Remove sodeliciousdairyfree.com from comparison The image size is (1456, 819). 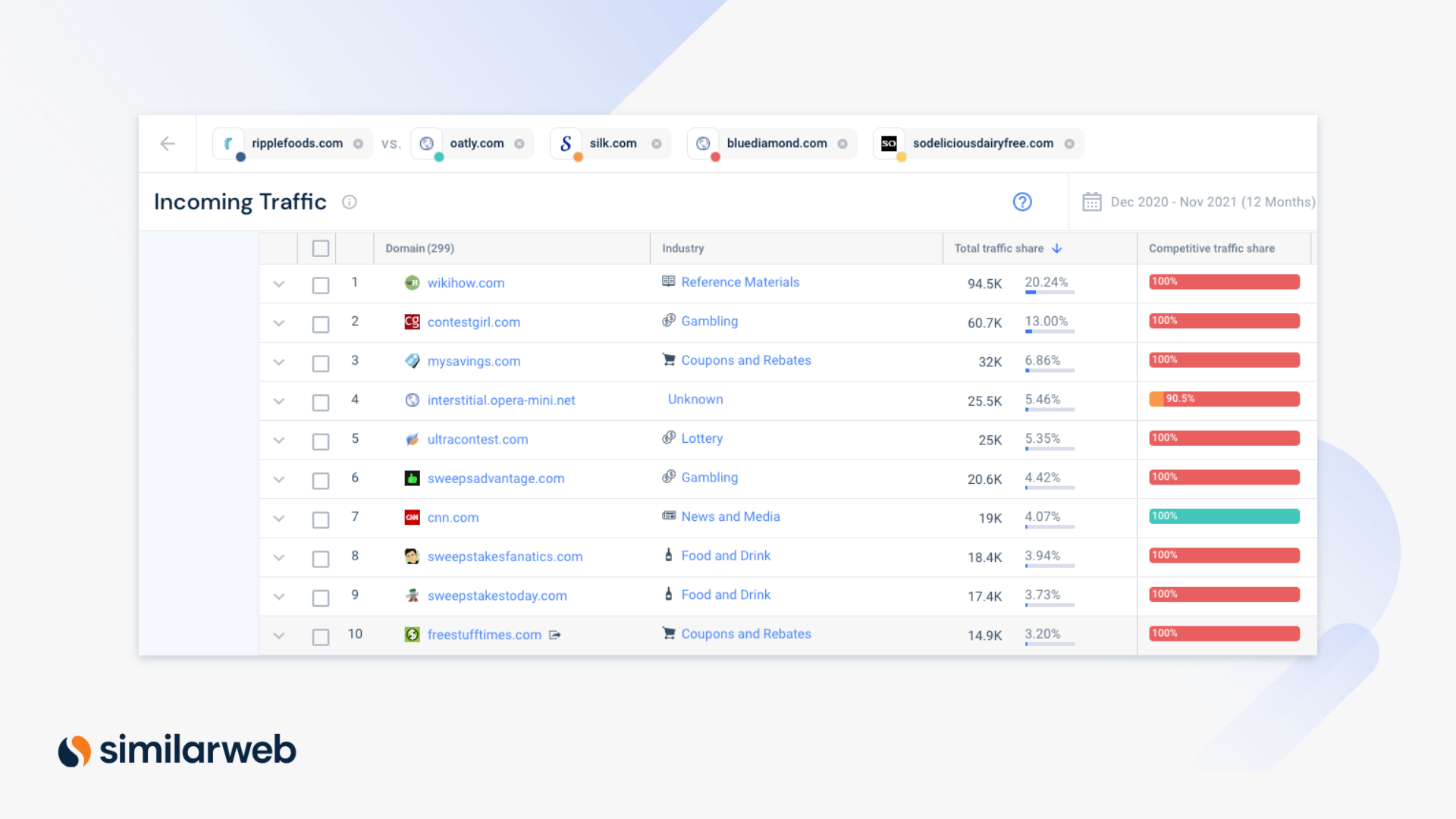1069,143
